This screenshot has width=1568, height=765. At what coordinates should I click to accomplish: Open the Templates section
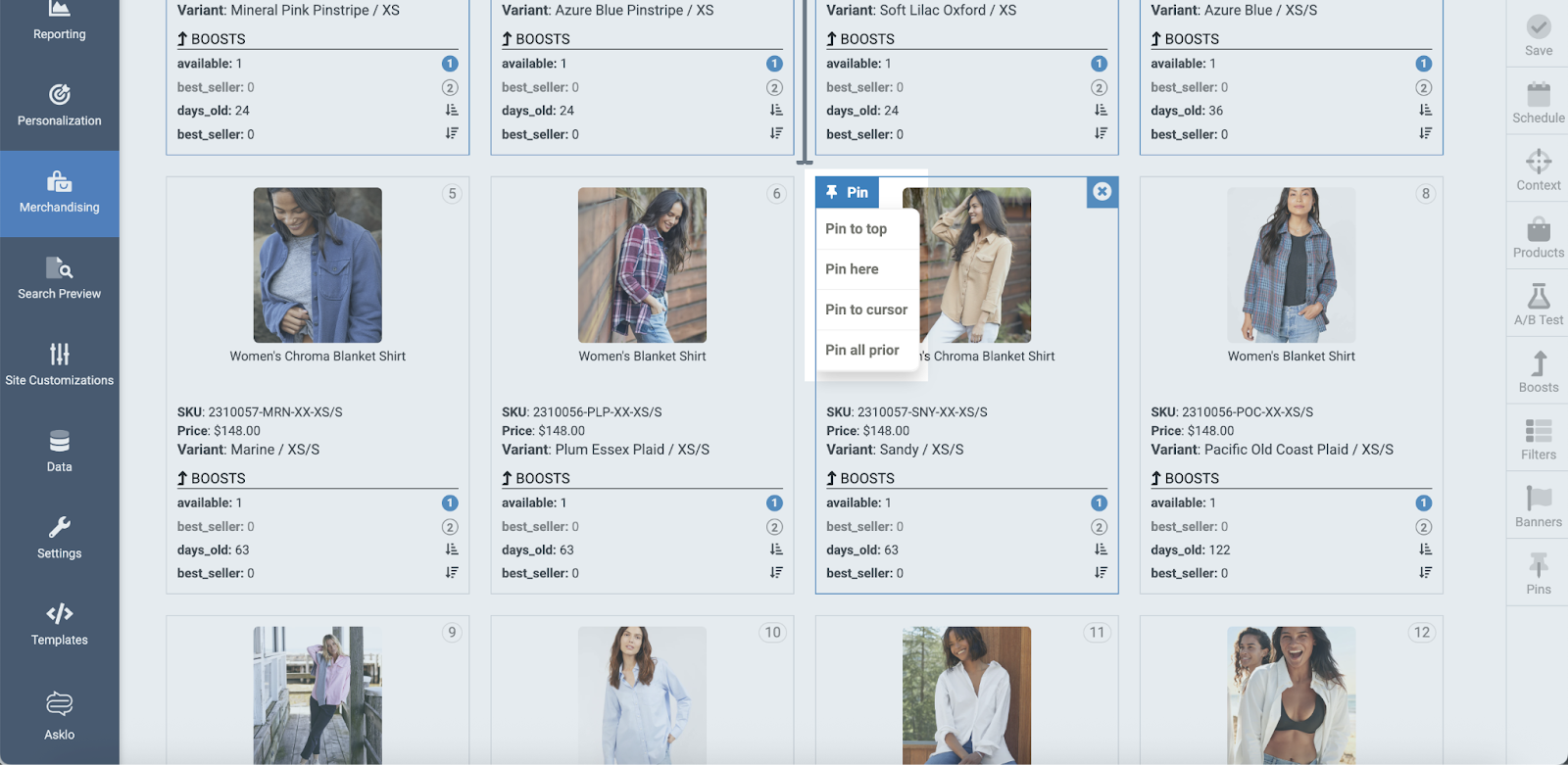[59, 625]
